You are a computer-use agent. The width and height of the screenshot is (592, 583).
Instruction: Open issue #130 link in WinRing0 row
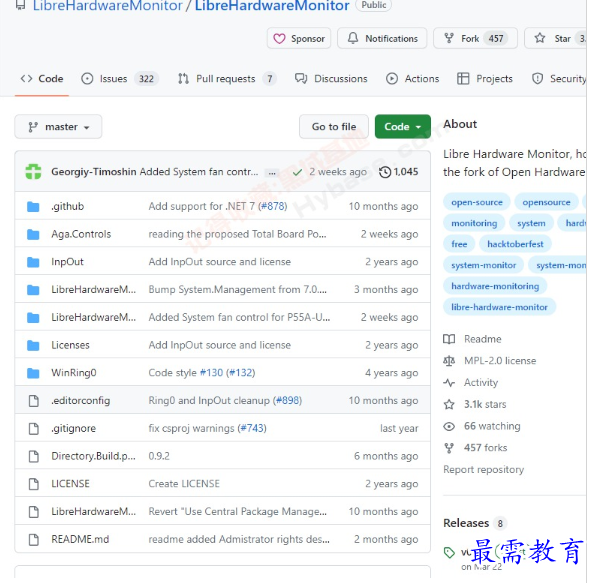tap(211, 373)
